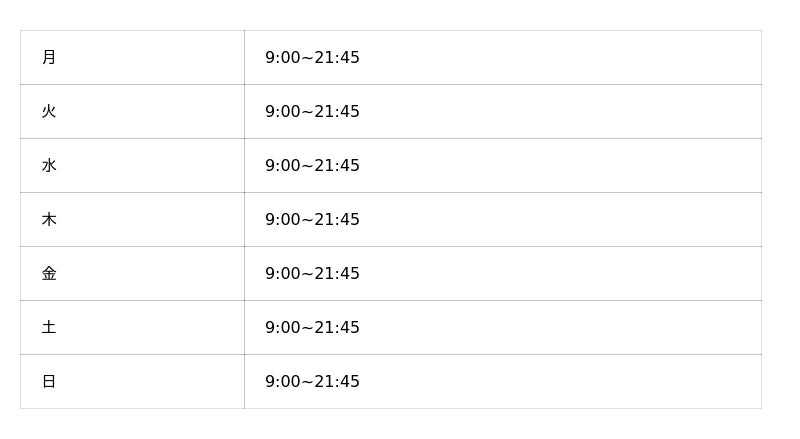Select the 9:00 opening time for 土

click(282, 328)
